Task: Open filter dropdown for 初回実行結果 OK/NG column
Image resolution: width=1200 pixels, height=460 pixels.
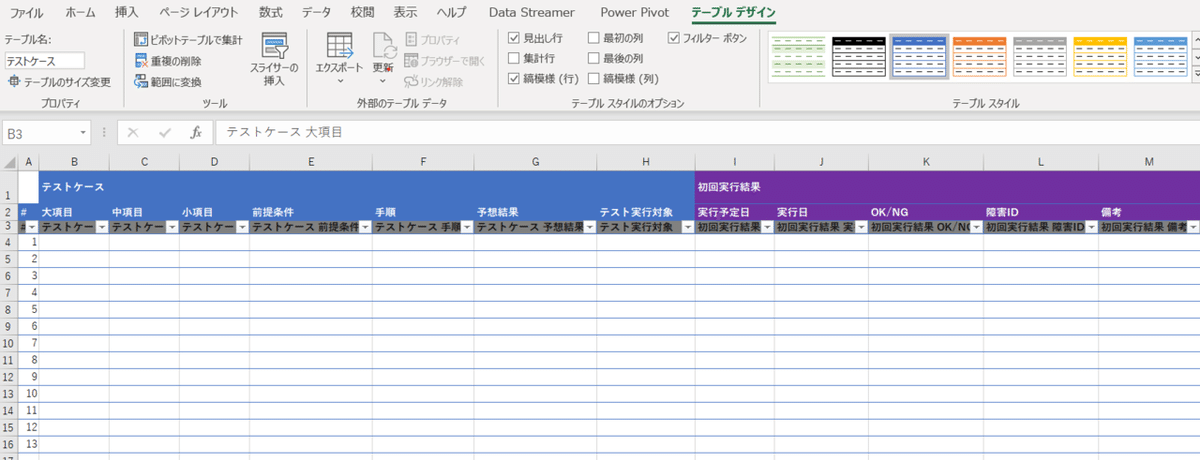Action: tap(976, 228)
